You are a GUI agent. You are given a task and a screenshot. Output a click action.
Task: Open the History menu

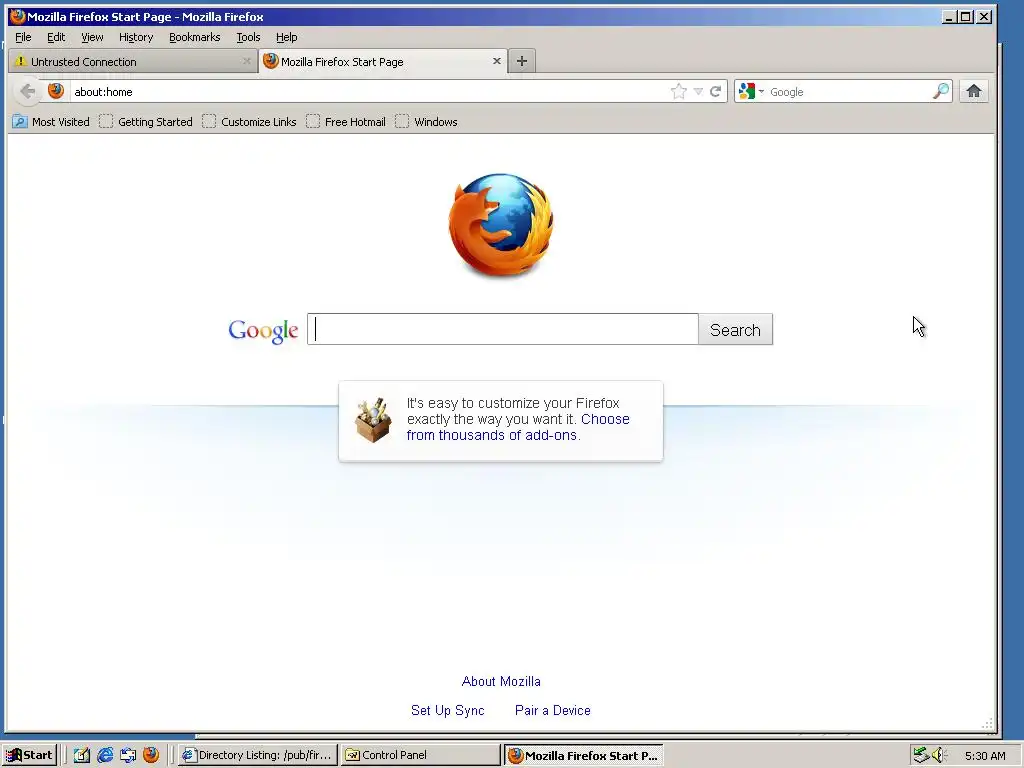tap(136, 37)
